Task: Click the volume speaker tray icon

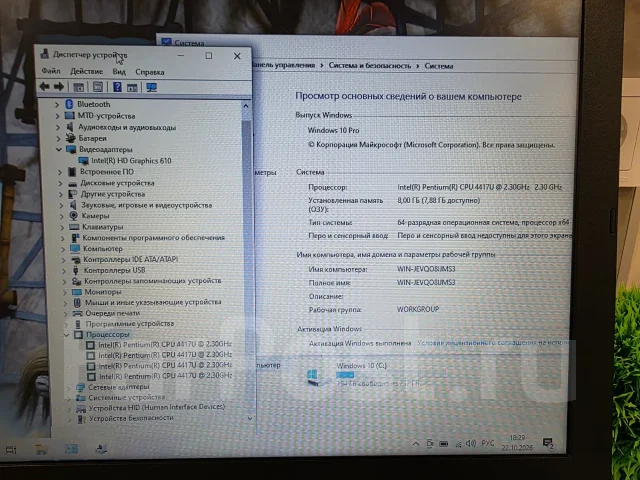Action: coord(471,443)
